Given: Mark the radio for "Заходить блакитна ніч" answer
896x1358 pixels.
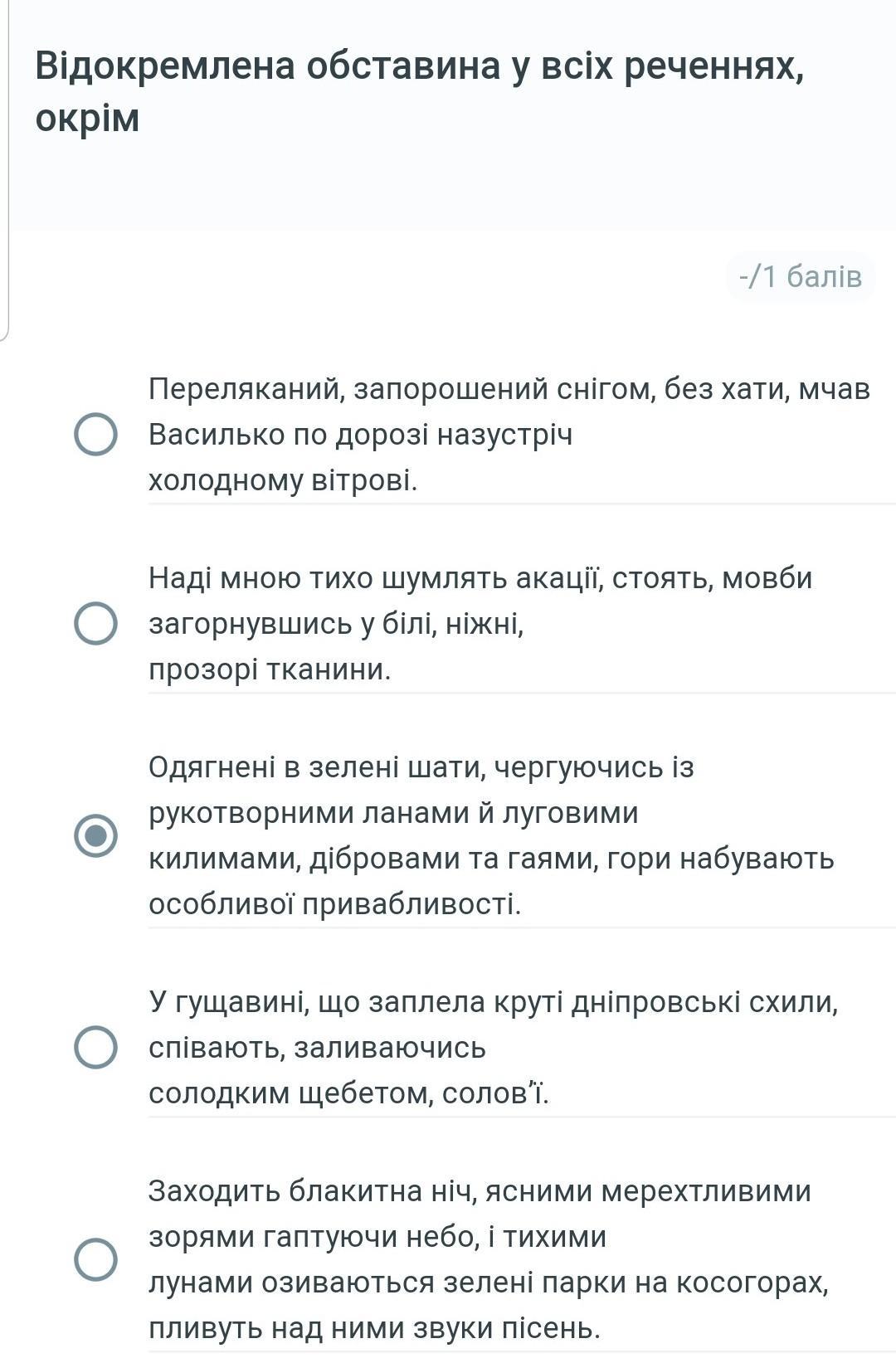Looking at the screenshot, I should click(95, 1259).
